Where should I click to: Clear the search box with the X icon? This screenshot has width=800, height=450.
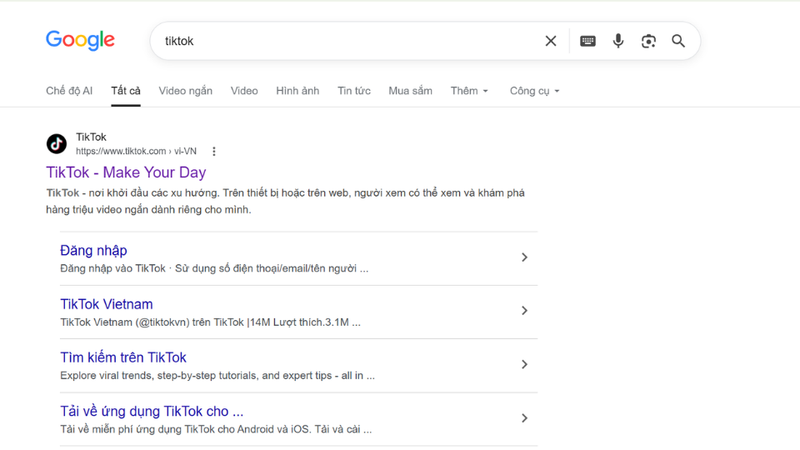point(551,41)
